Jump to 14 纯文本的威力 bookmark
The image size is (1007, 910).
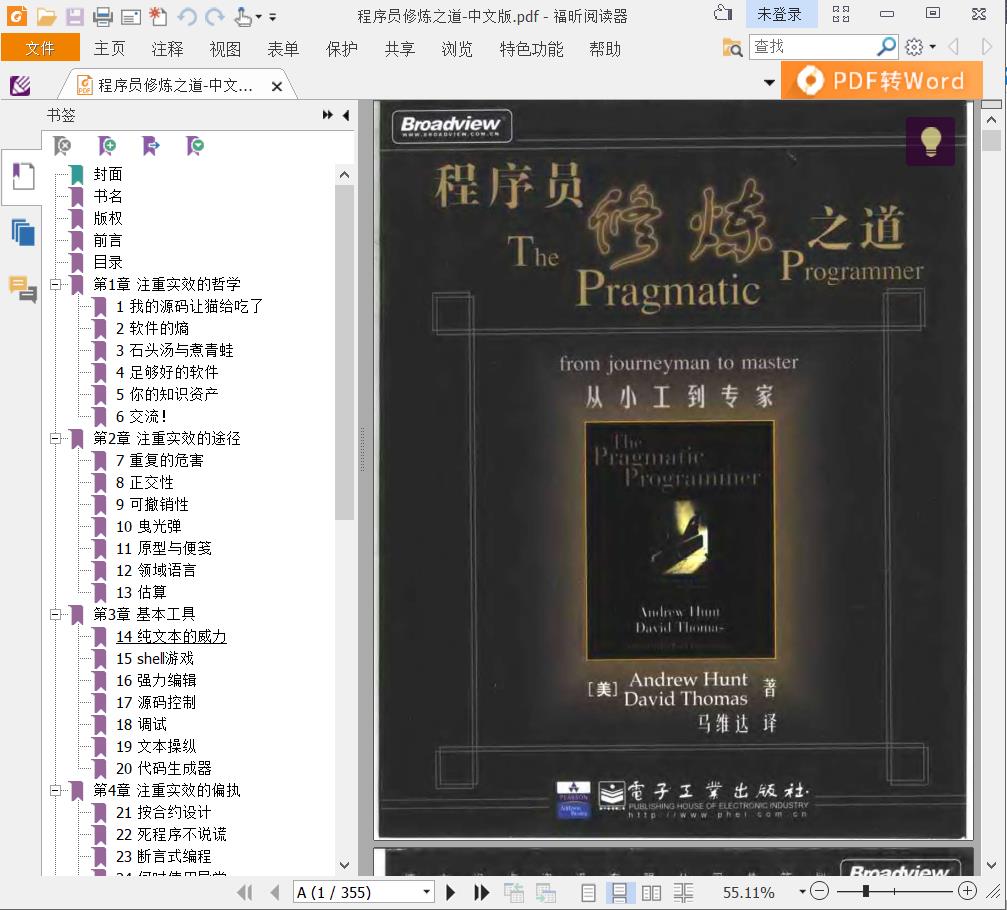(x=171, y=636)
